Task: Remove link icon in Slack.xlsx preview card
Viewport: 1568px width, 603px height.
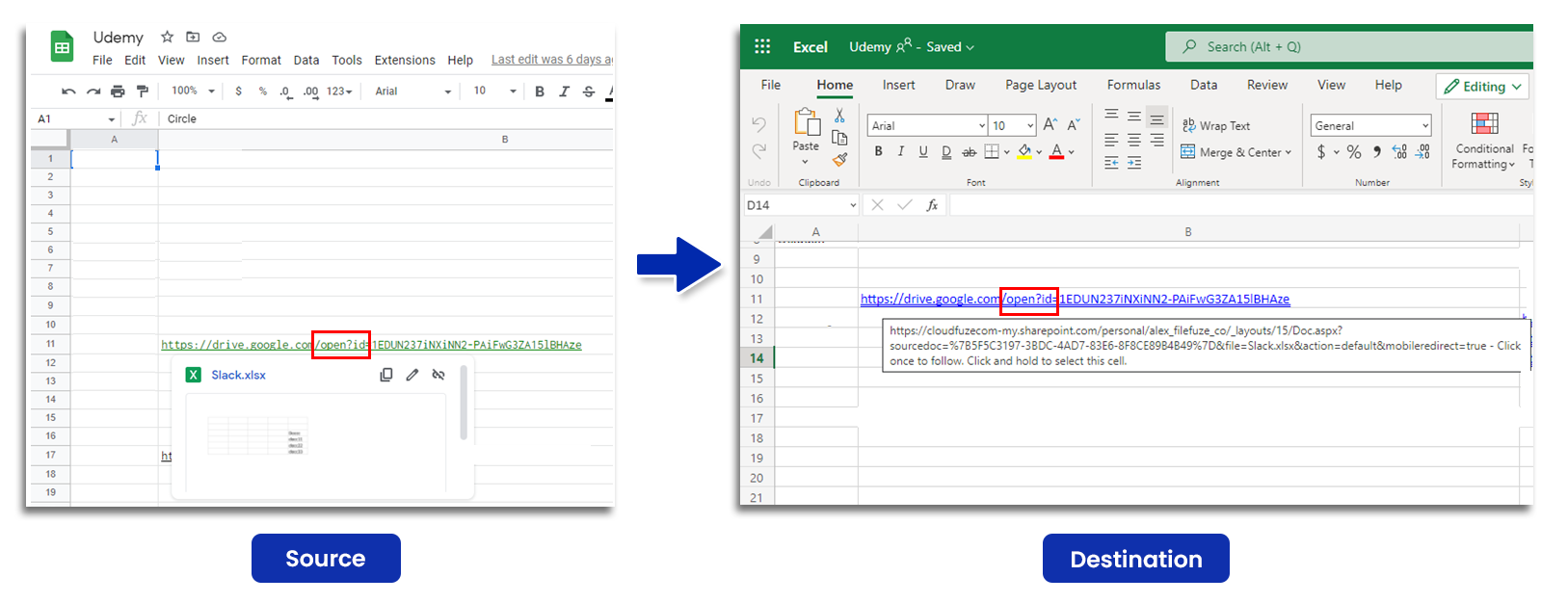Action: 439,375
